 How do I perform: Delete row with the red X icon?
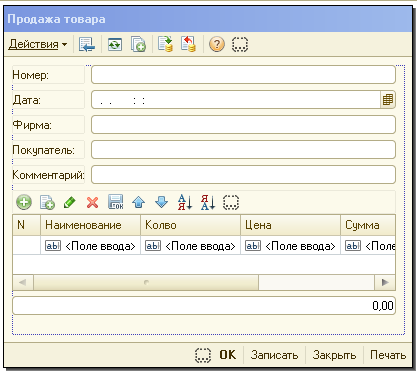click(x=92, y=202)
